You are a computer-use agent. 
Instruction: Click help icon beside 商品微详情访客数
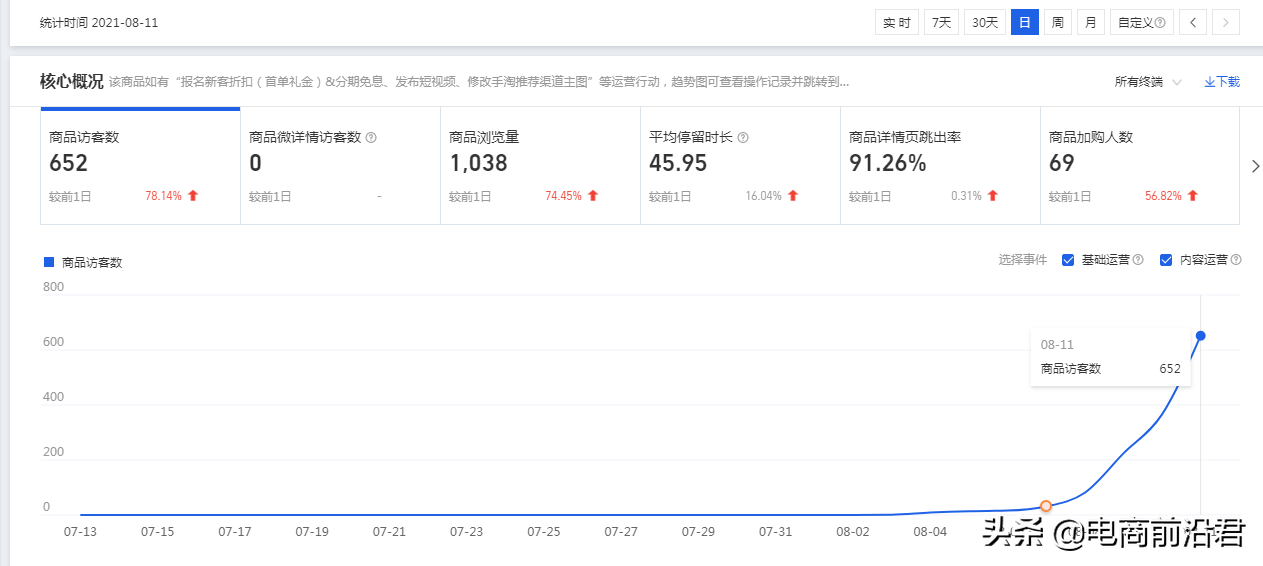click(x=371, y=138)
